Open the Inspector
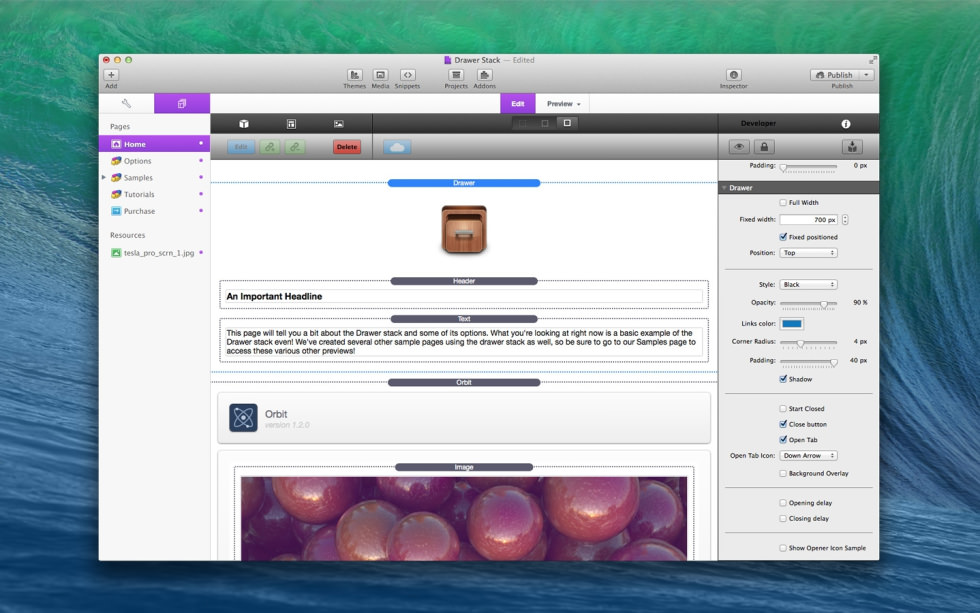This screenshot has height=613, width=980. tap(734, 75)
